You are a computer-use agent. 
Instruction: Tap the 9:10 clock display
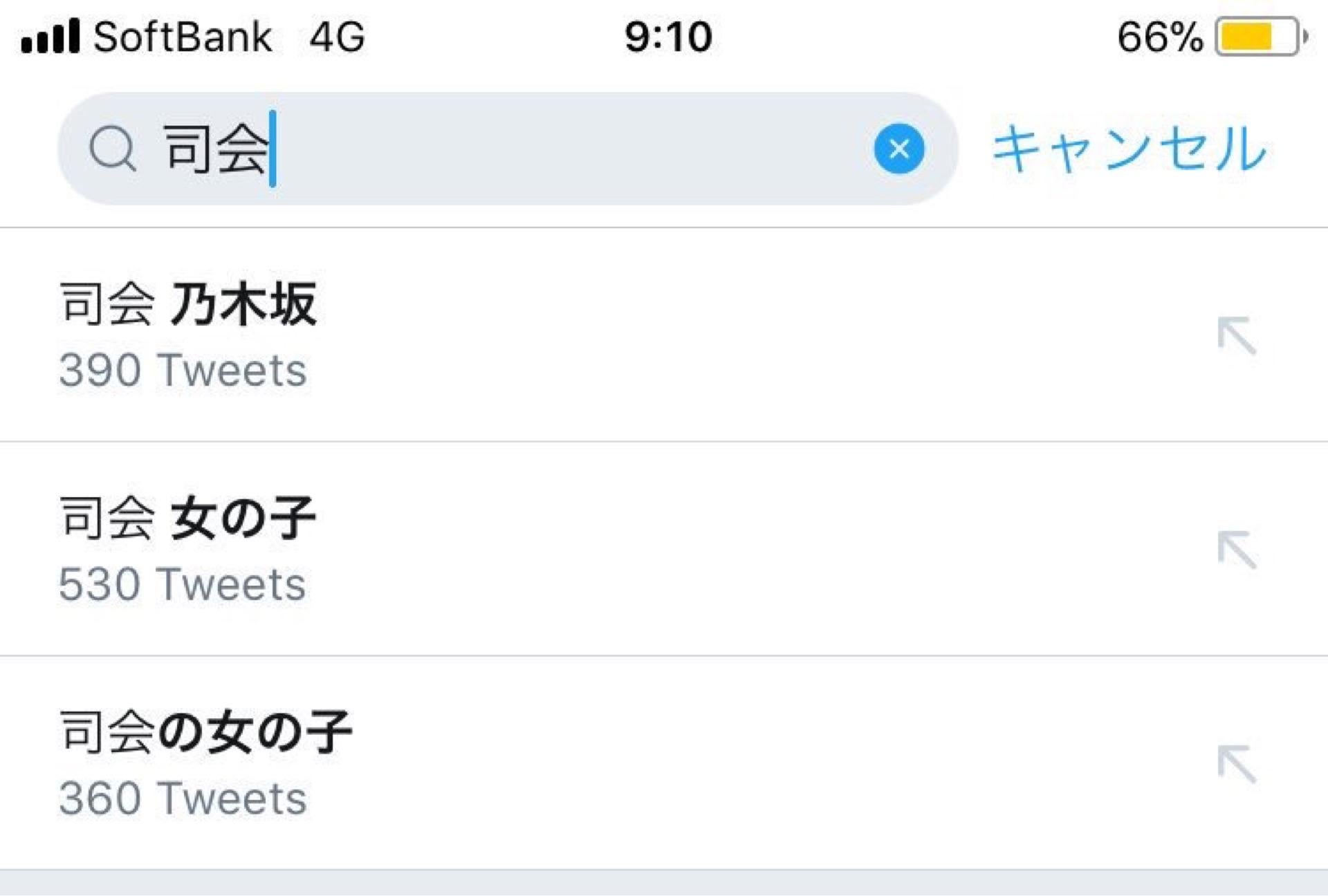coord(666,36)
